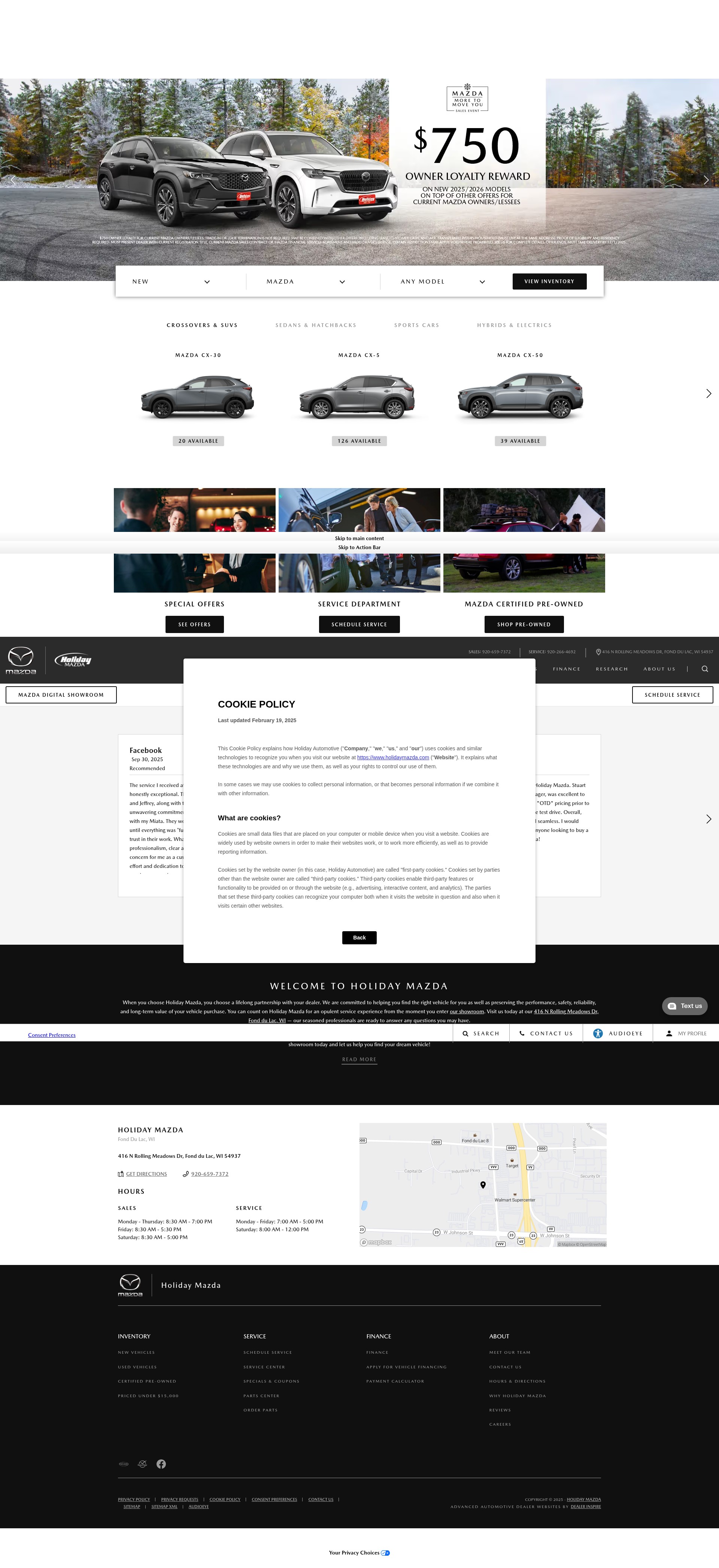
Task: Click the hero slideshow previous arrow
Action: (x=13, y=179)
